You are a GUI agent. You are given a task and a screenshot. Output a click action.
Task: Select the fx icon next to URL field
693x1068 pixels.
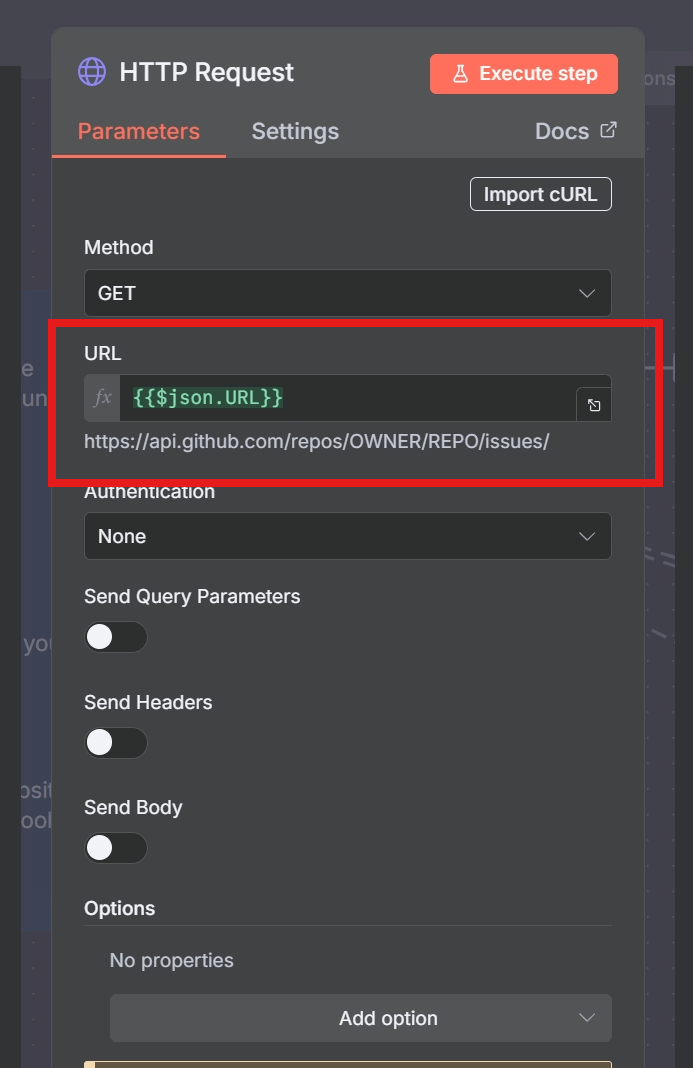pyautogui.click(x=100, y=396)
